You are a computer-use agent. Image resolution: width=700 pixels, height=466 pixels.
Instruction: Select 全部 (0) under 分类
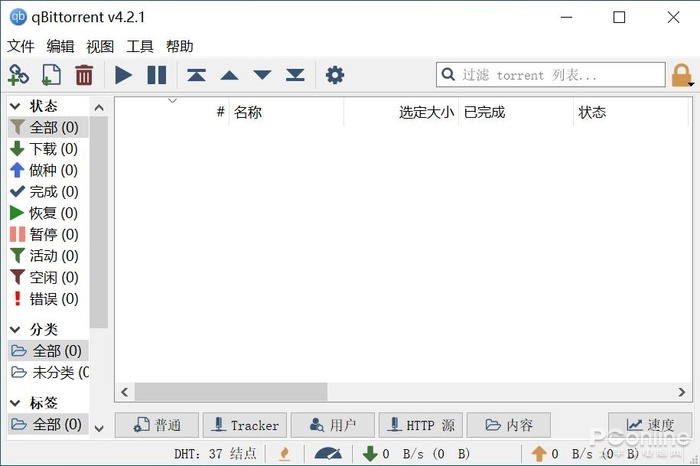click(48, 351)
